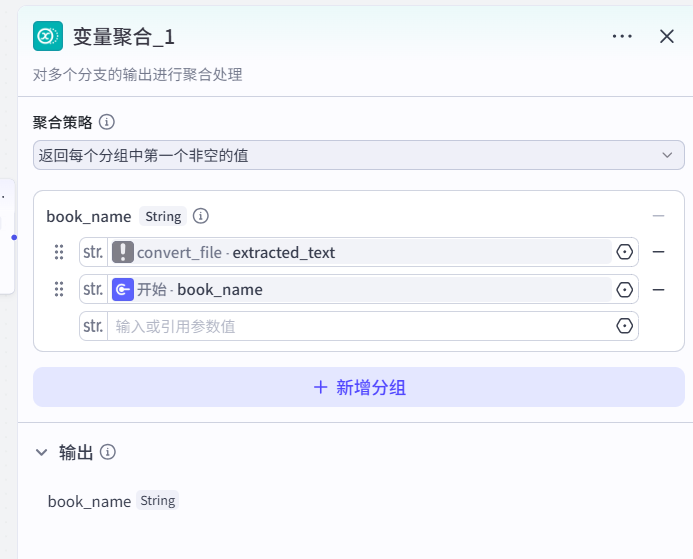This screenshot has height=559, width=693.
Task: Show info tooltip for 聚合策略
Action: tap(107, 122)
